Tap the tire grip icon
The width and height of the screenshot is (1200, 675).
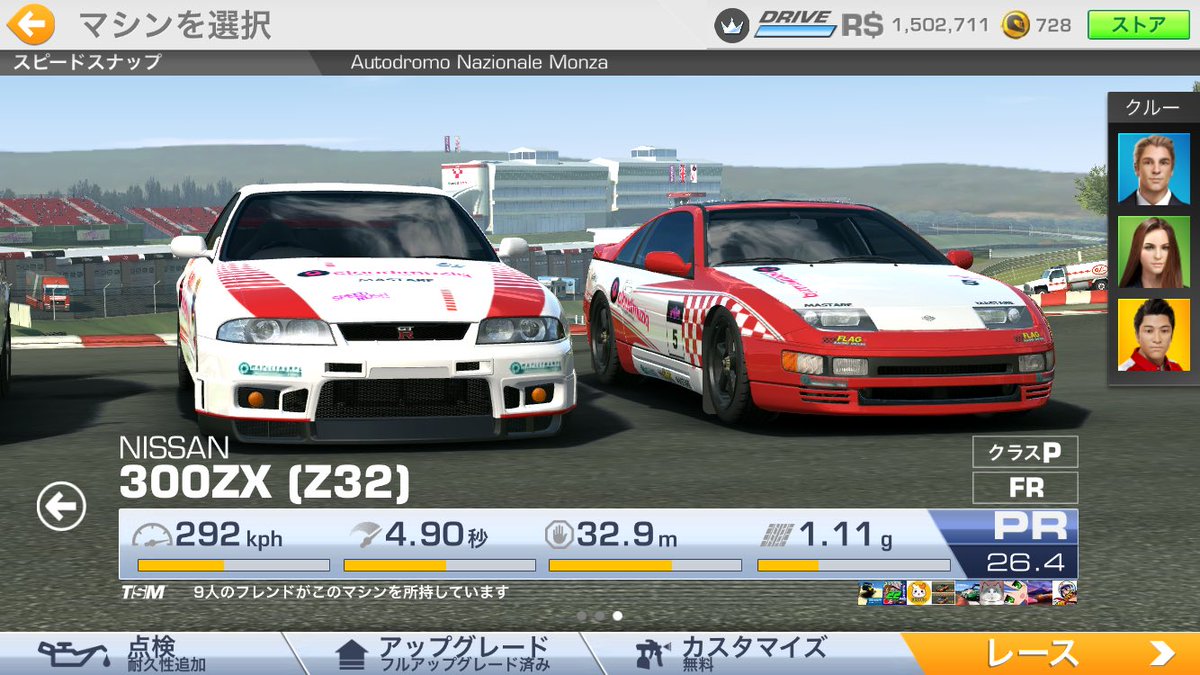pyautogui.click(x=777, y=537)
